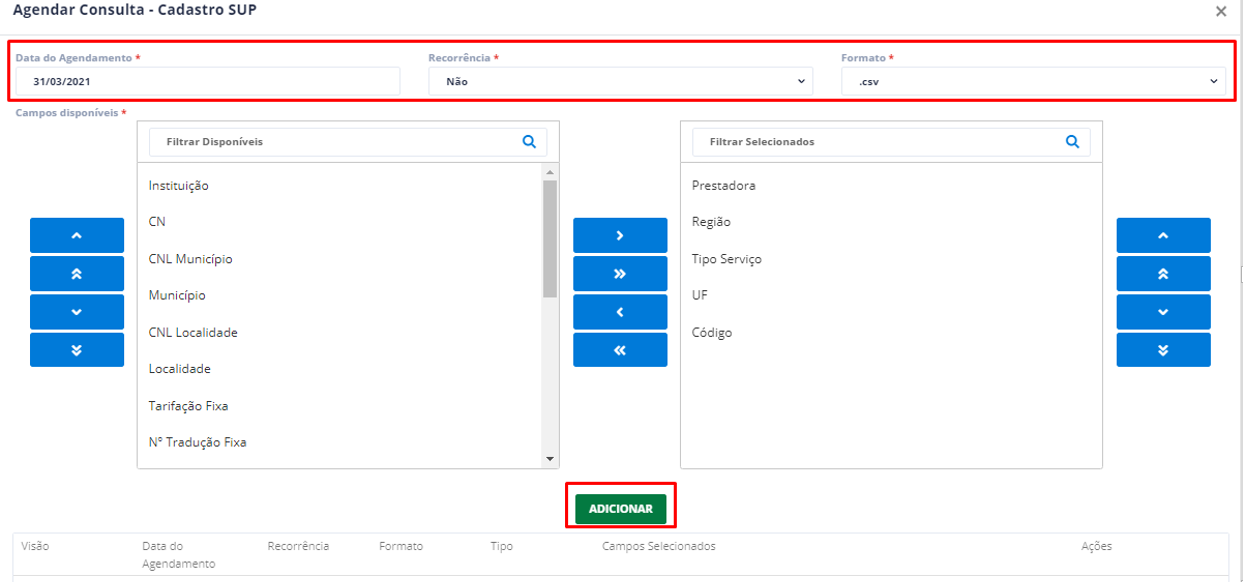Move available-list item down one position

coord(77,312)
